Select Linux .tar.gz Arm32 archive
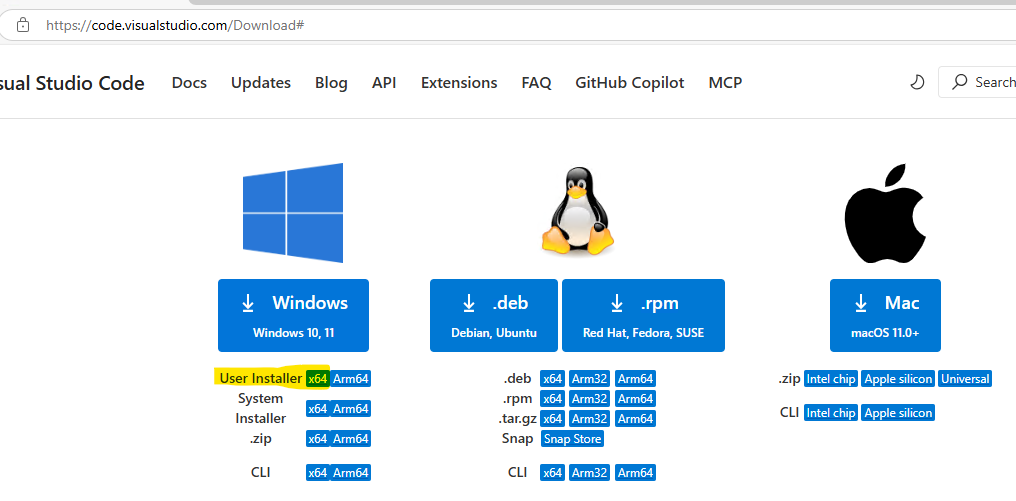Viewport: 1016px width, 501px height. click(x=590, y=419)
